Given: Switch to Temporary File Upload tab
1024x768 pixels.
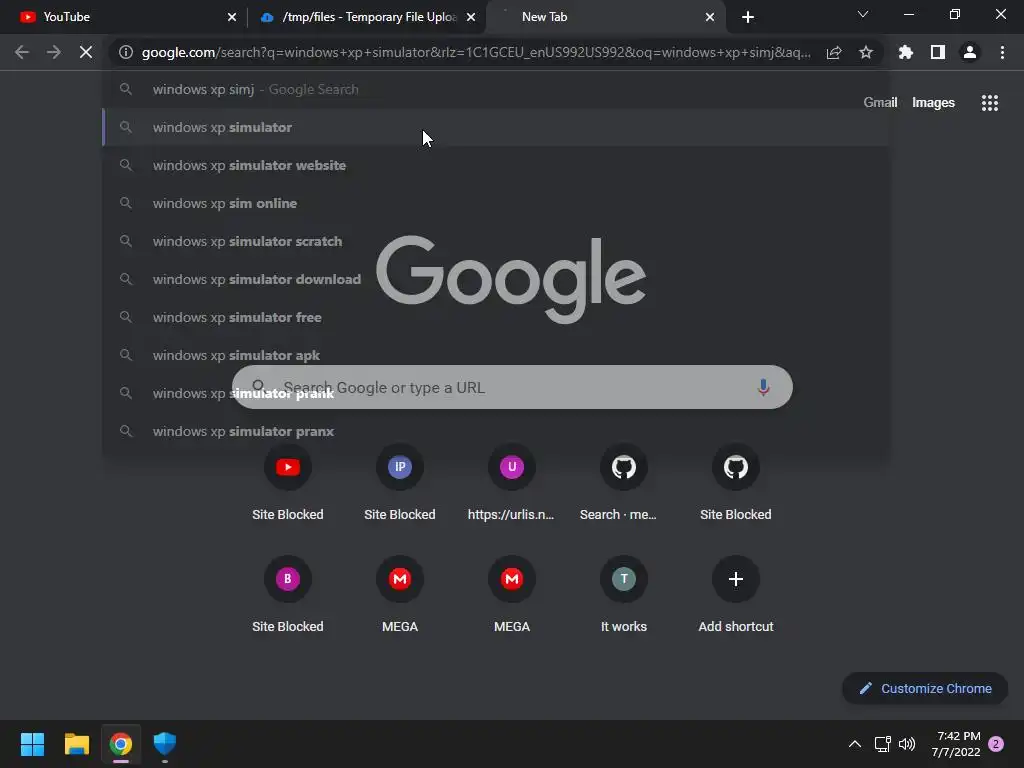Looking at the screenshot, I should point(368,17).
